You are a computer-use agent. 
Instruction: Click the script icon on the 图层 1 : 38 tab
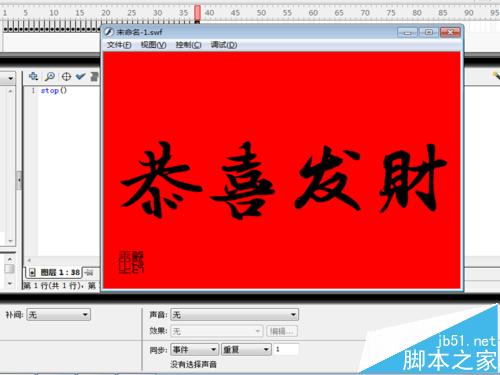click(32, 273)
